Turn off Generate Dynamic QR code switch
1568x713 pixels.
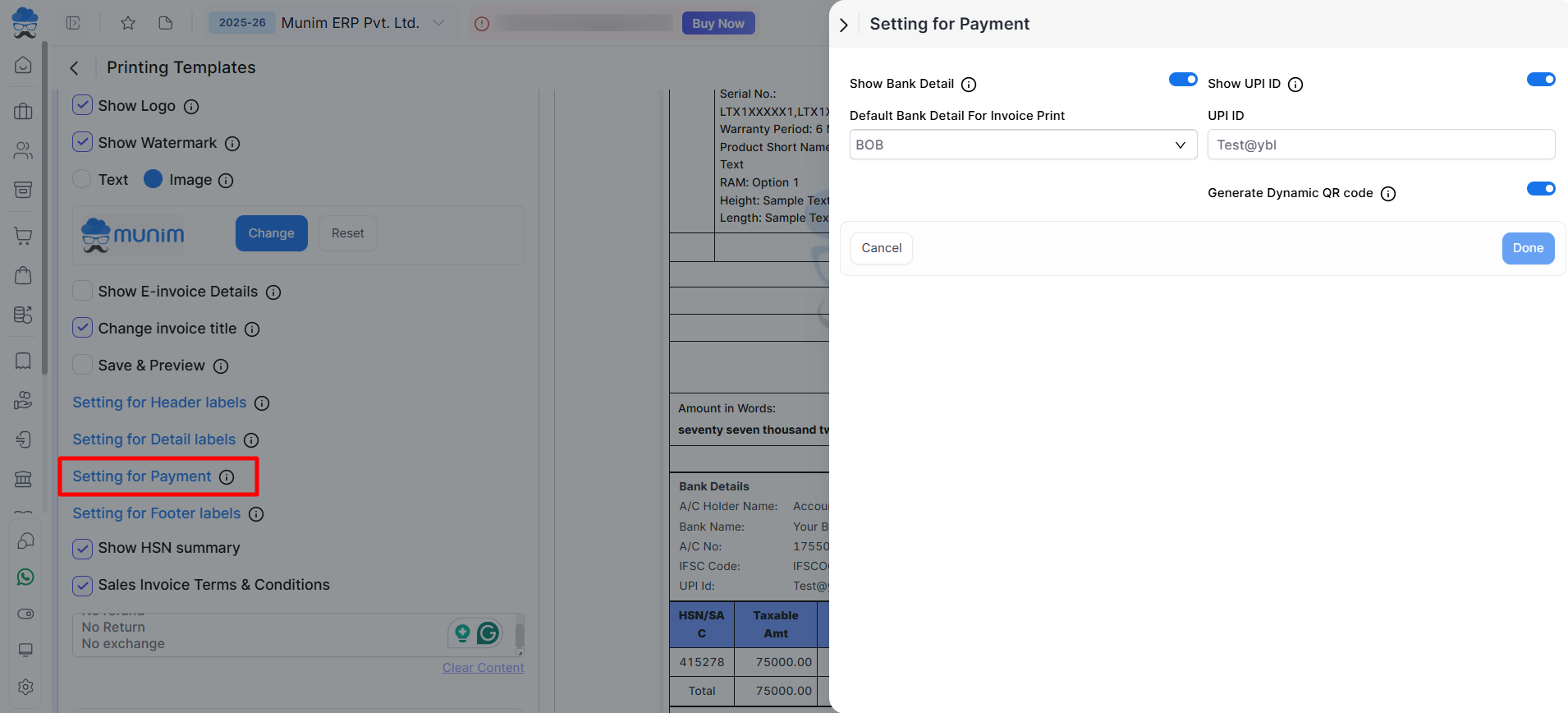coord(1540,189)
